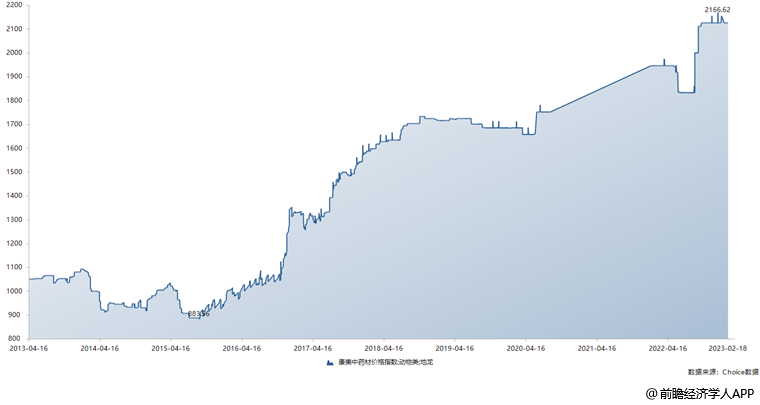Click the 2018-04-16 date axis label
Screen dimensions: 760x405
click(384, 348)
